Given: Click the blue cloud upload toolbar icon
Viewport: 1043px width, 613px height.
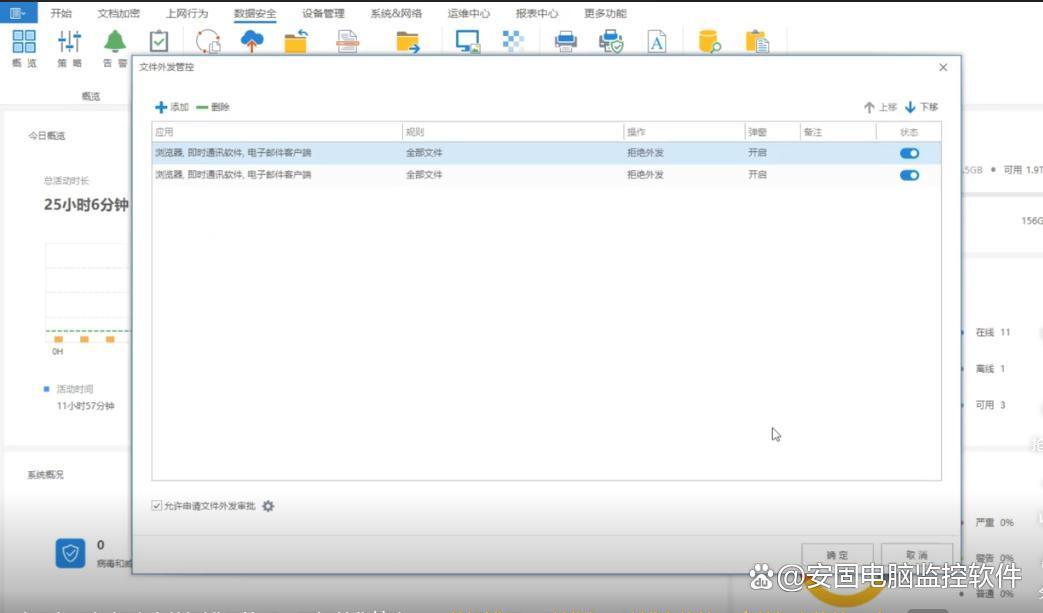Looking at the screenshot, I should click(x=252, y=41).
